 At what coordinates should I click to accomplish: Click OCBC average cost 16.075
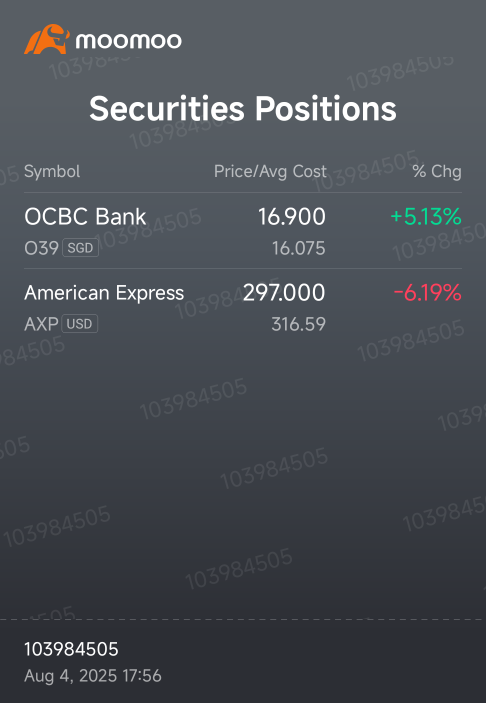click(299, 248)
